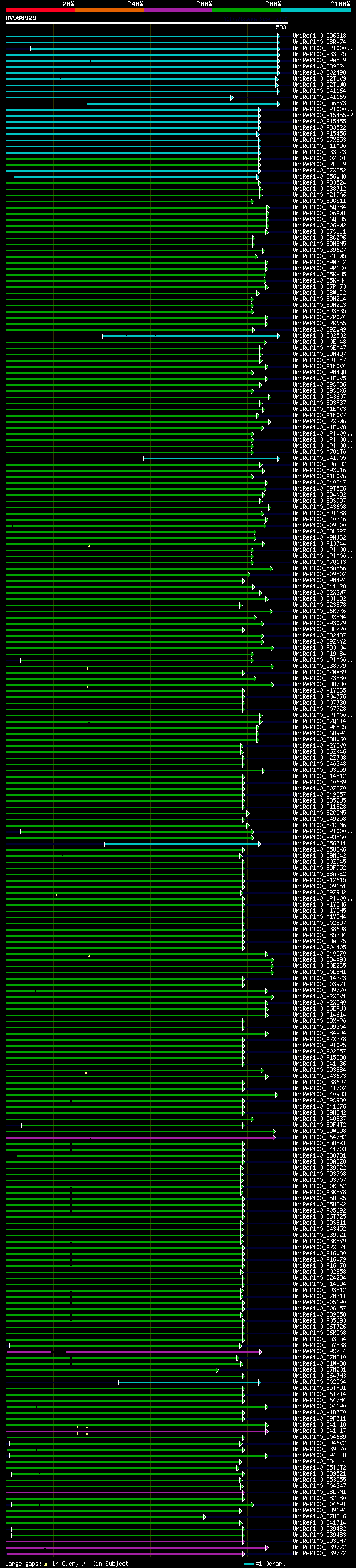This screenshot has height=1568, width=356.
Task: Click label UniRef100_Q9ZWA9
Action: coord(319,329)
